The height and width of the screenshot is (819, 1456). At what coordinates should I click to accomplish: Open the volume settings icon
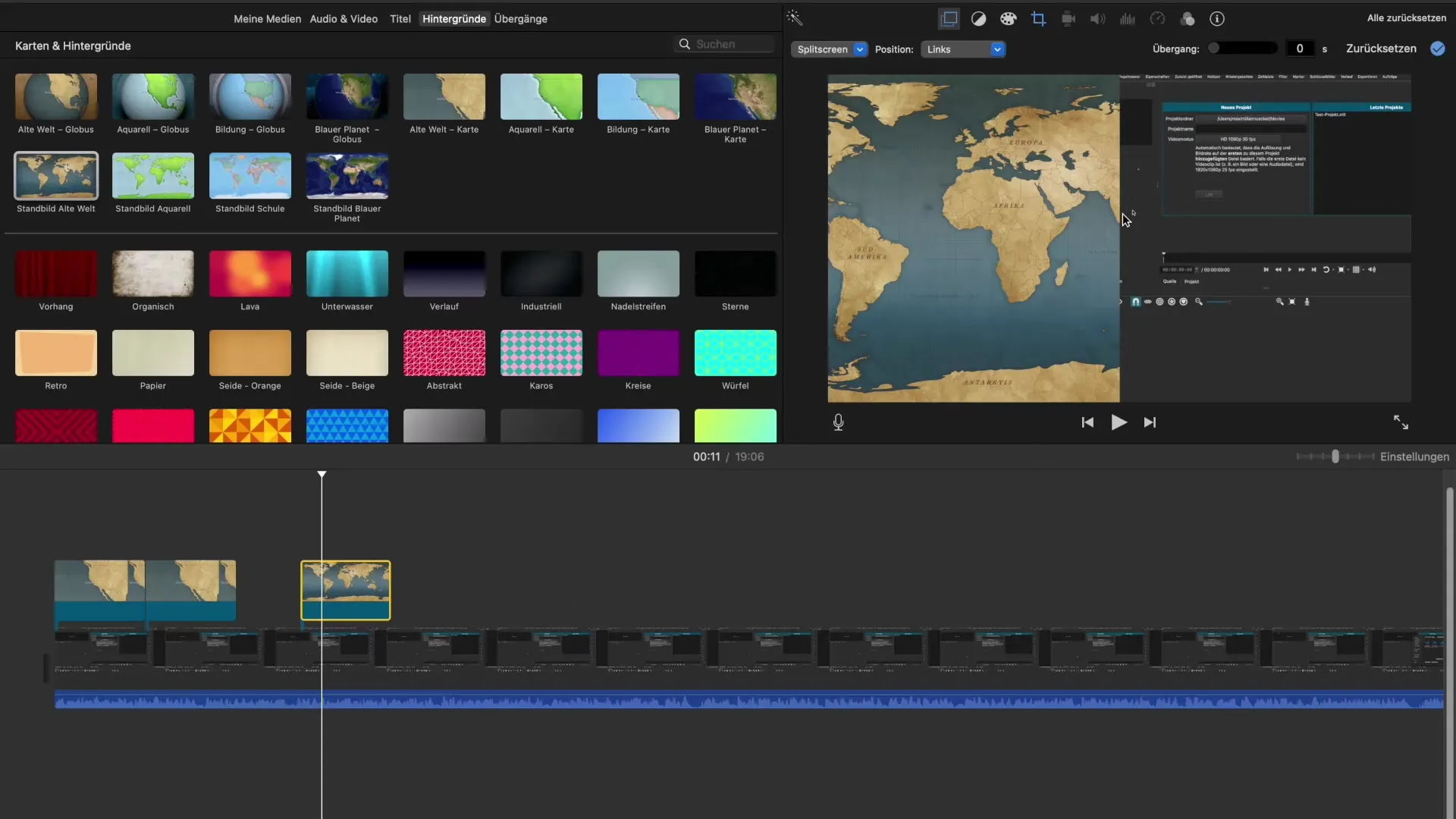click(x=1097, y=19)
